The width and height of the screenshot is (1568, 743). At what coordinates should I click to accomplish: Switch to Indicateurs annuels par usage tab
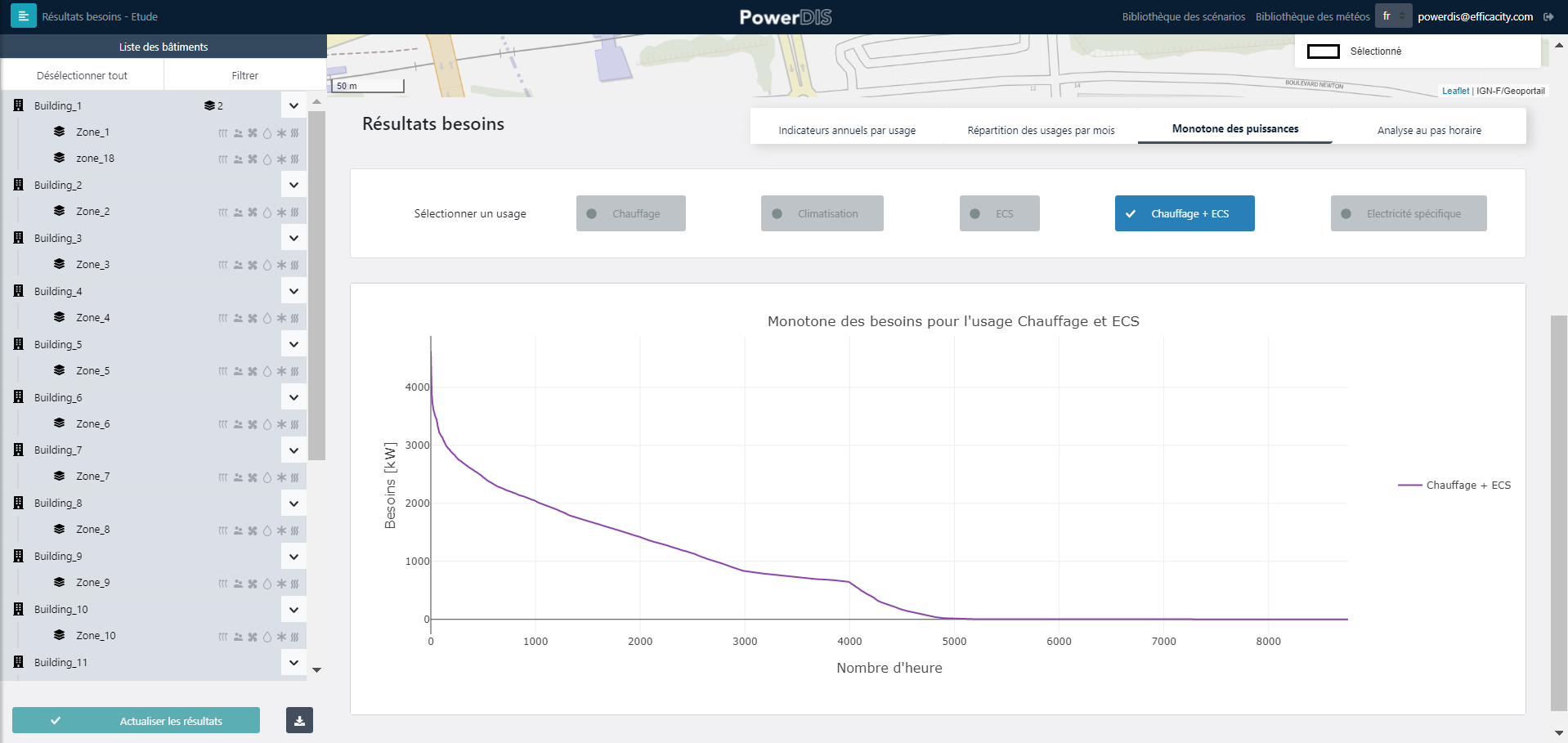point(847,130)
